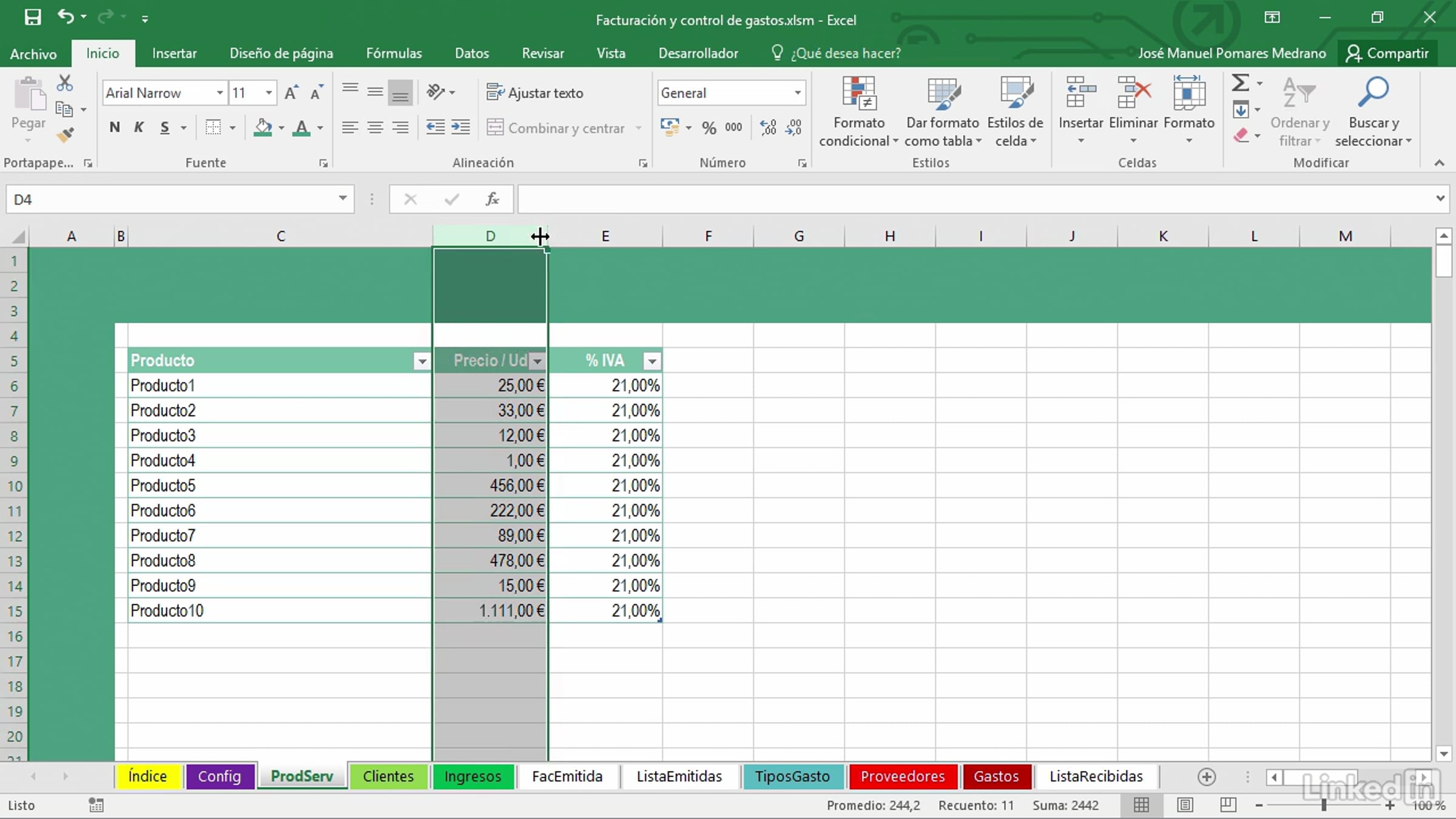Decrease decimal places
Image resolution: width=1456 pixels, height=819 pixels.
[x=794, y=127]
